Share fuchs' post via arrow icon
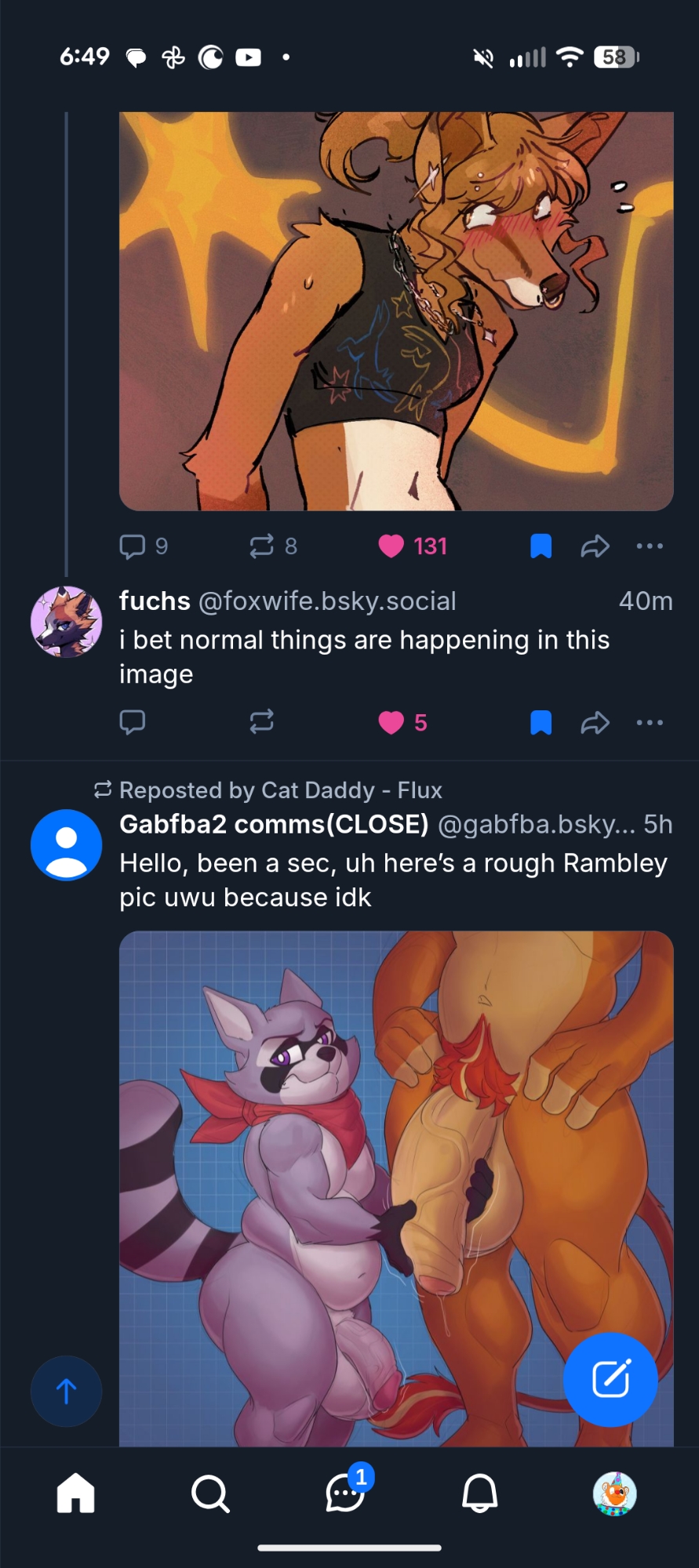 [595, 722]
